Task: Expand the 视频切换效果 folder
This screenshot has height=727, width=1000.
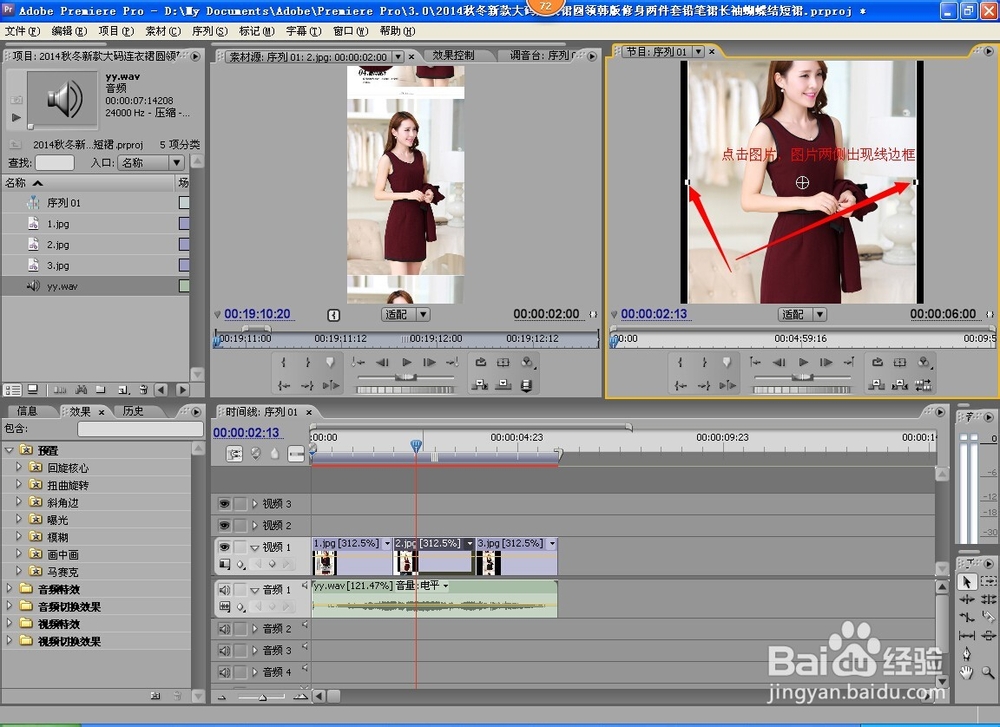Action: tap(9, 640)
